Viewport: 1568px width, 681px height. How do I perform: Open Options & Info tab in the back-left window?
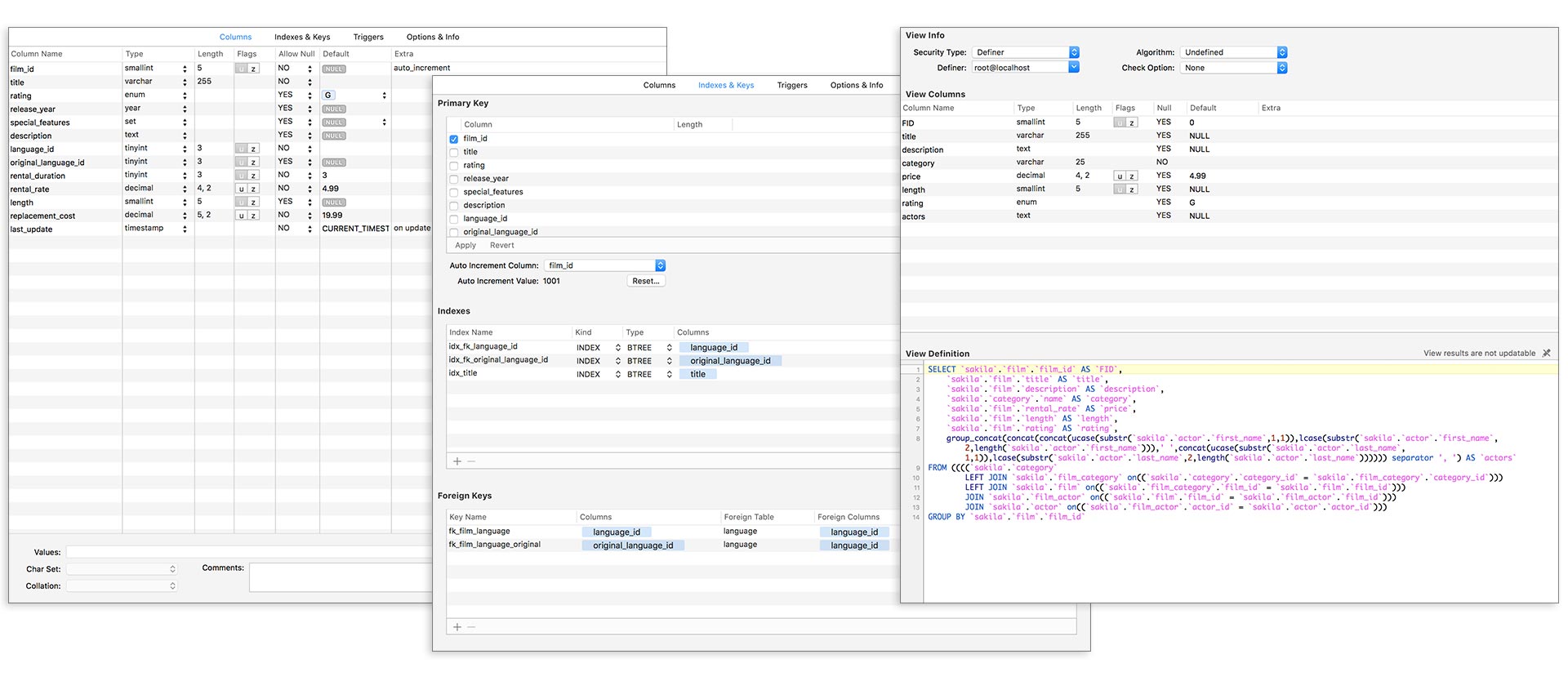point(433,37)
